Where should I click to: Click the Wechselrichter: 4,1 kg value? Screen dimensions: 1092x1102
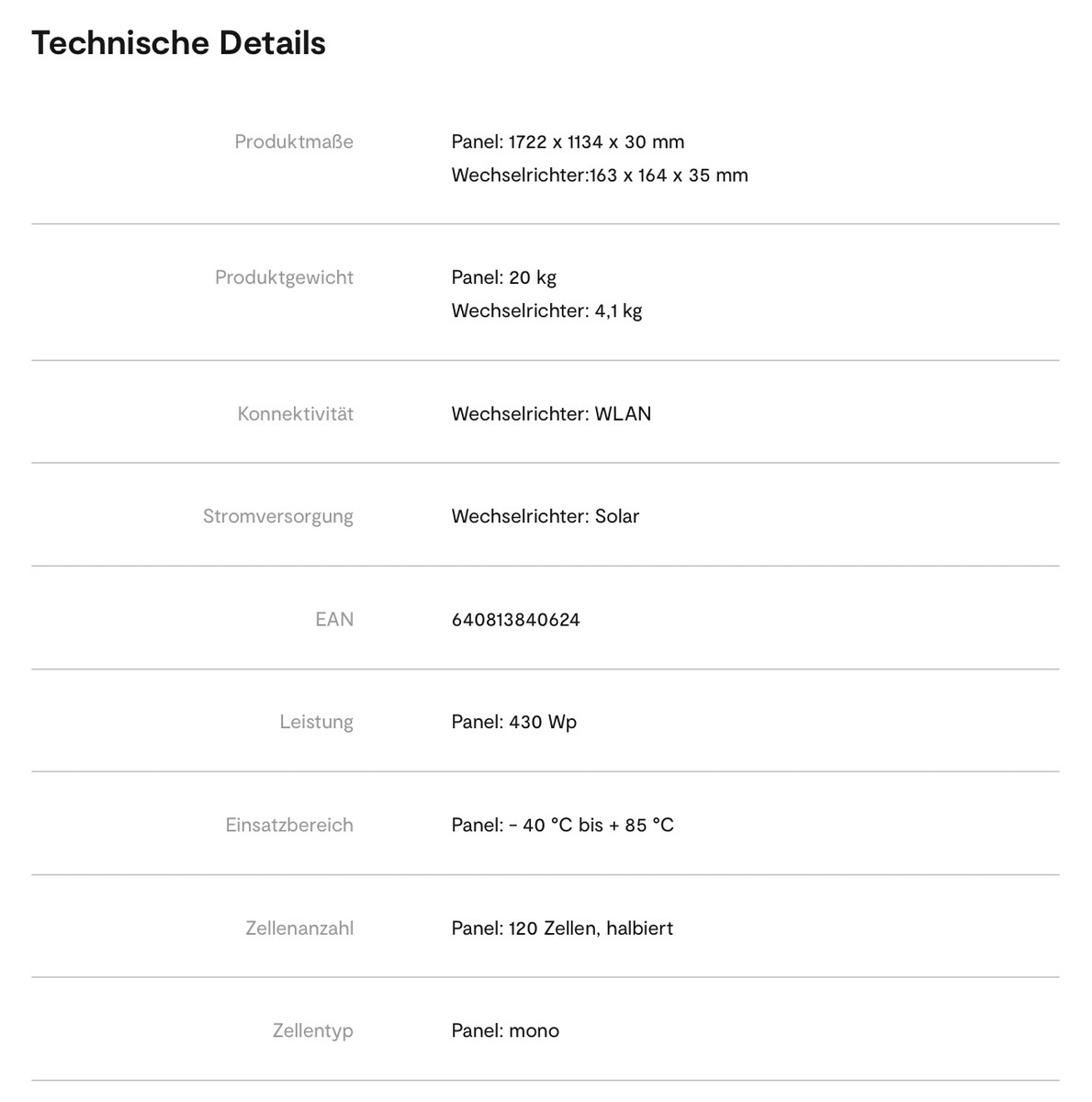pos(546,310)
